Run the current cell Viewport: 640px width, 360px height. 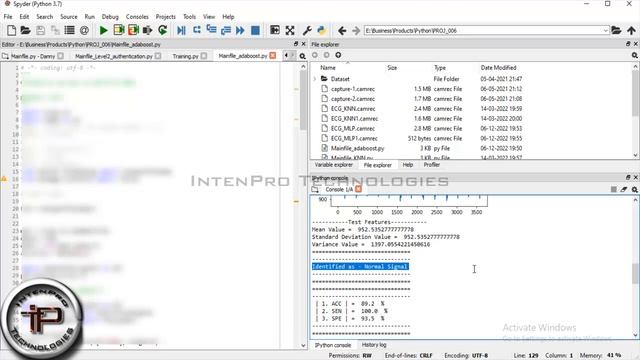119,30
